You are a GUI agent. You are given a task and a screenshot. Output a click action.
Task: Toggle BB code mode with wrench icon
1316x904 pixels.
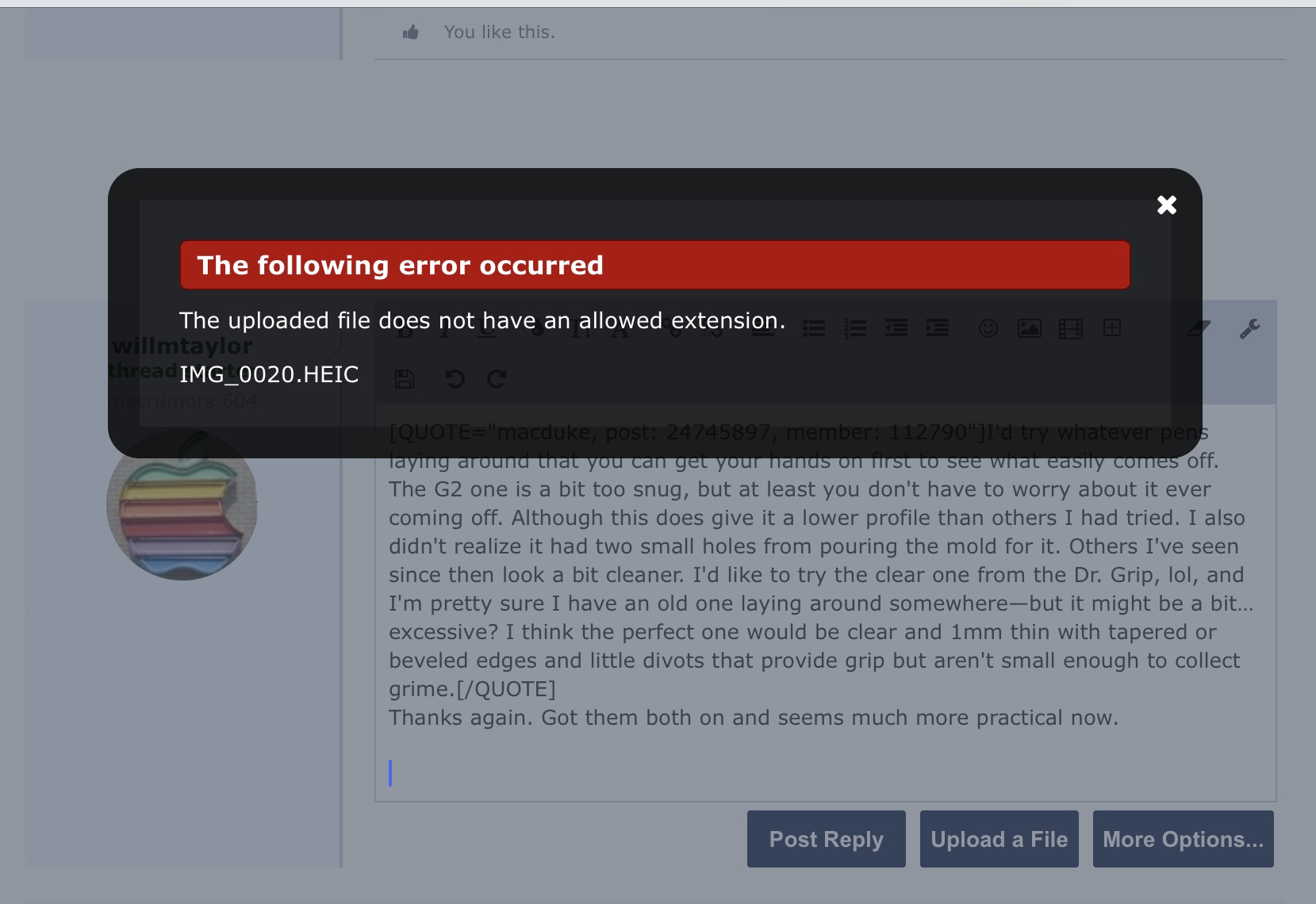[1250, 328]
